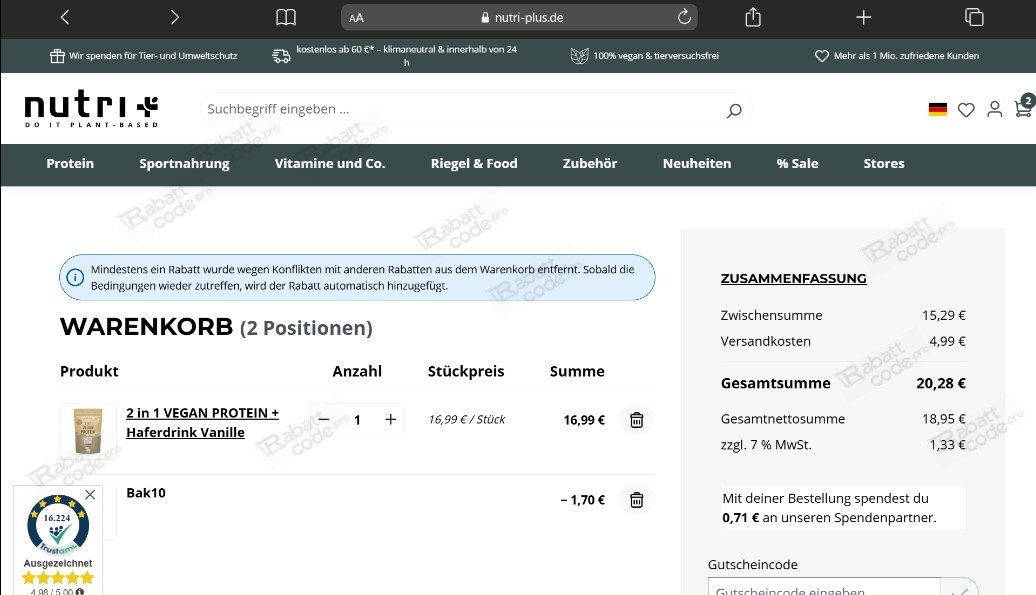Open the share sheet icon

click(x=753, y=17)
